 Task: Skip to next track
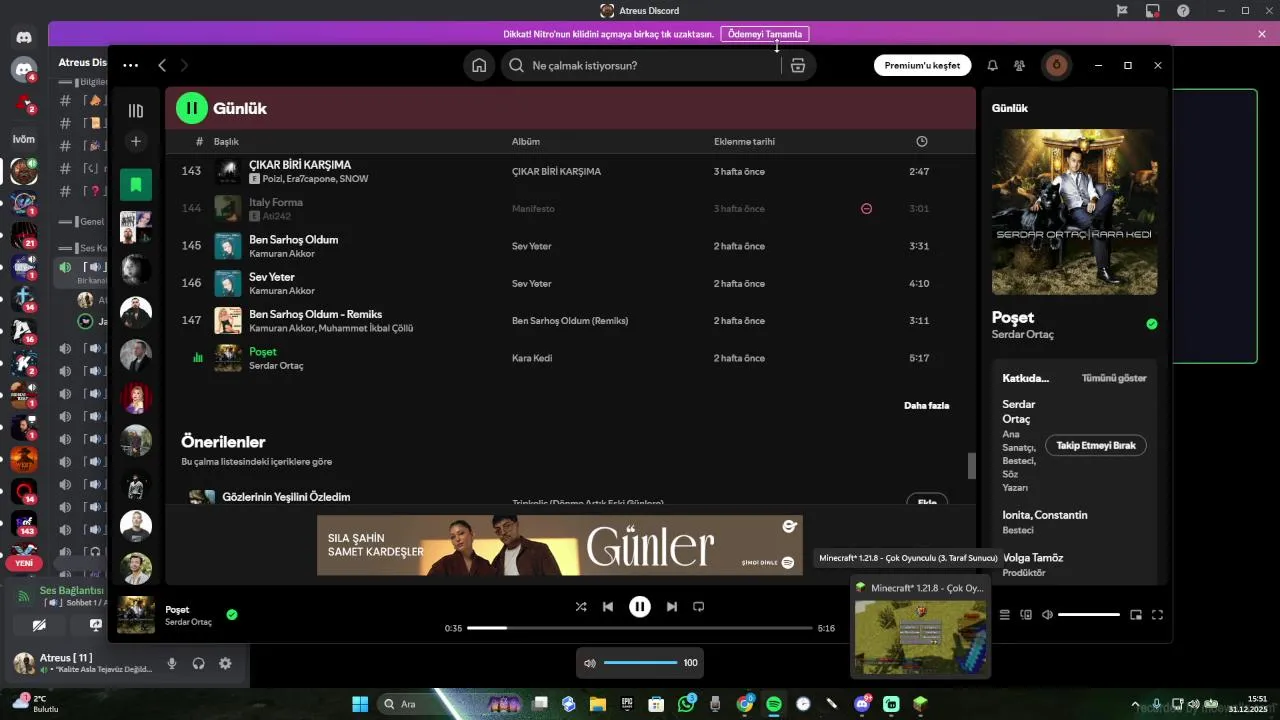tap(672, 606)
